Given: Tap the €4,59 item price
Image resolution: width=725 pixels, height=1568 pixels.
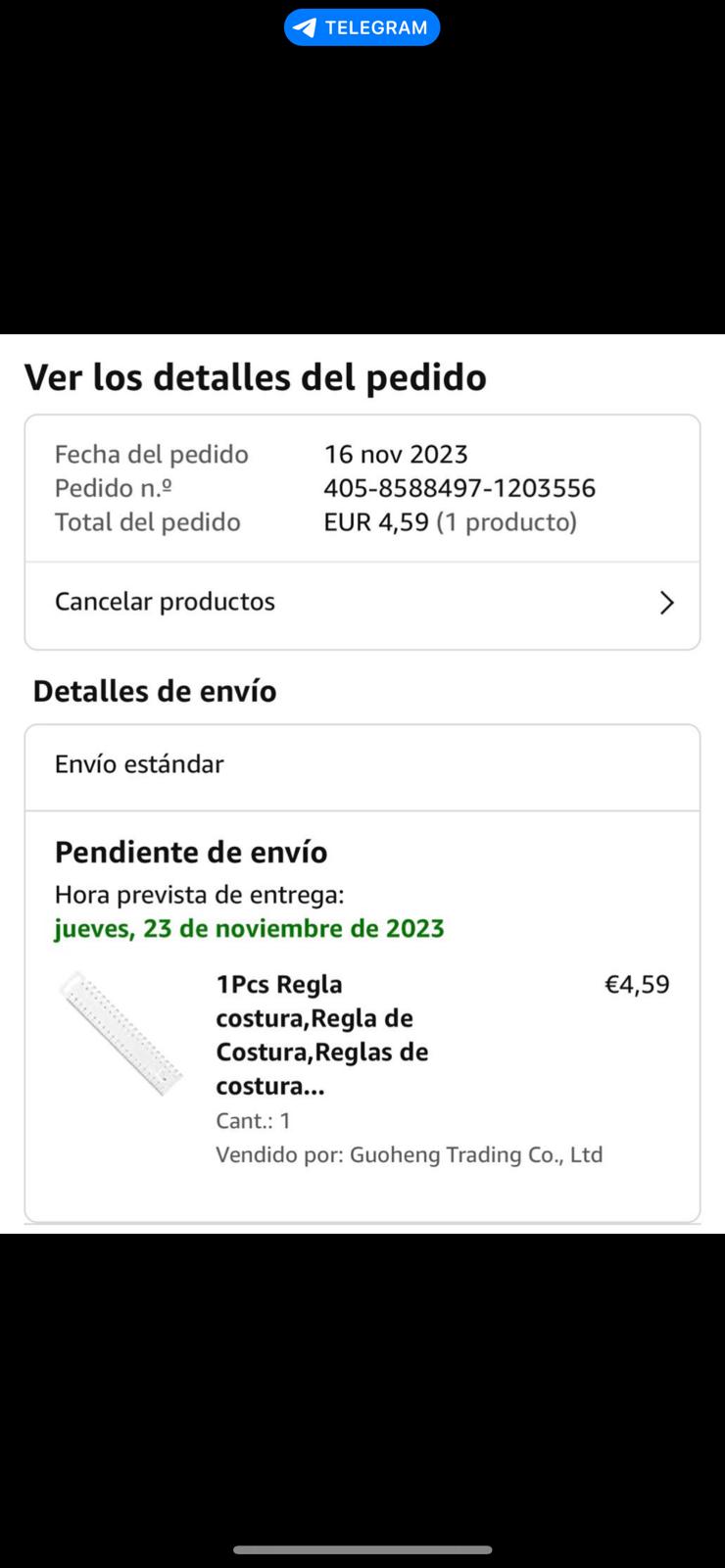Looking at the screenshot, I should click(x=637, y=985).
